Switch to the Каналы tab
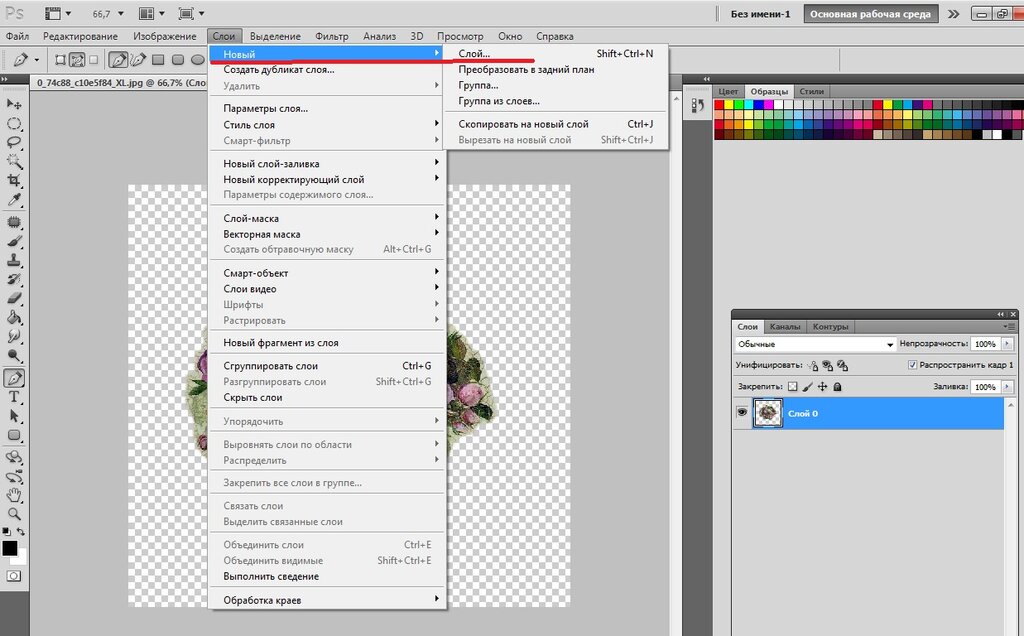Viewport: 1024px width, 636px height. tap(784, 326)
